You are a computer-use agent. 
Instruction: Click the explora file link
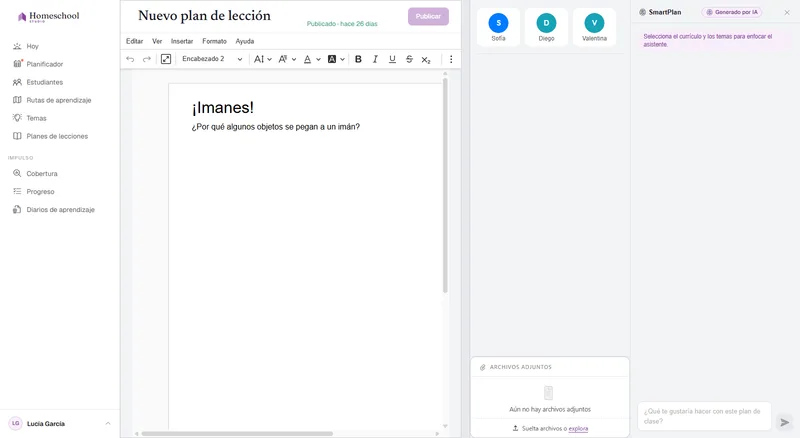tap(578, 429)
